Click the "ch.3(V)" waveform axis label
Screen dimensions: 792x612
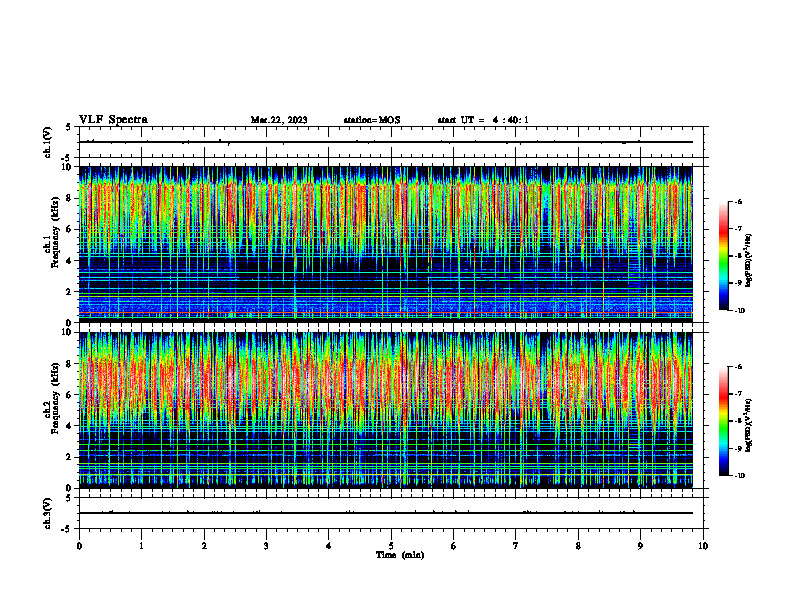(x=47, y=513)
